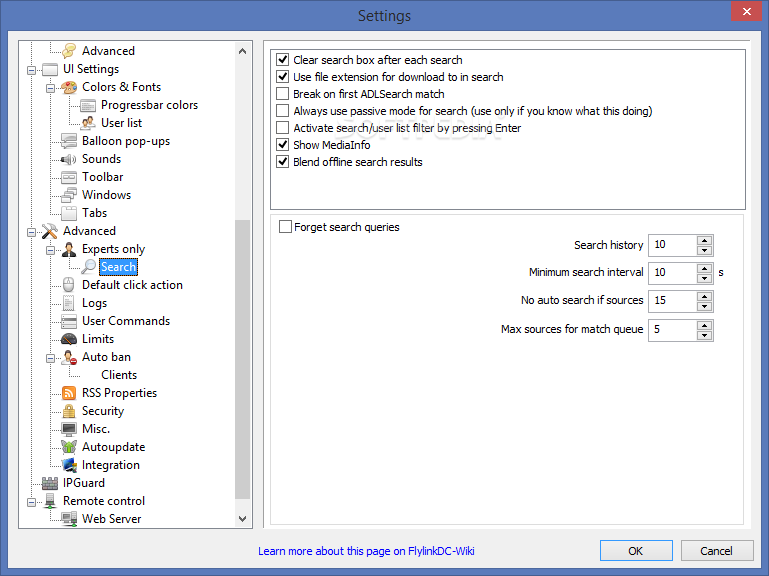This screenshot has width=769, height=576.
Task: Click the Remote control server icon
Action: click(50, 501)
